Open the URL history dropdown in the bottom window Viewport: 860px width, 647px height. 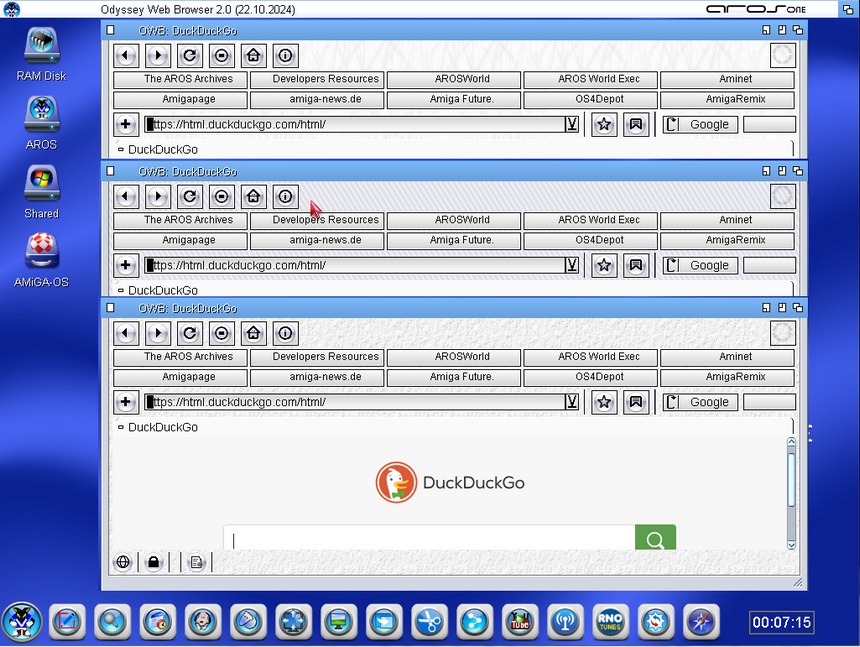[572, 402]
